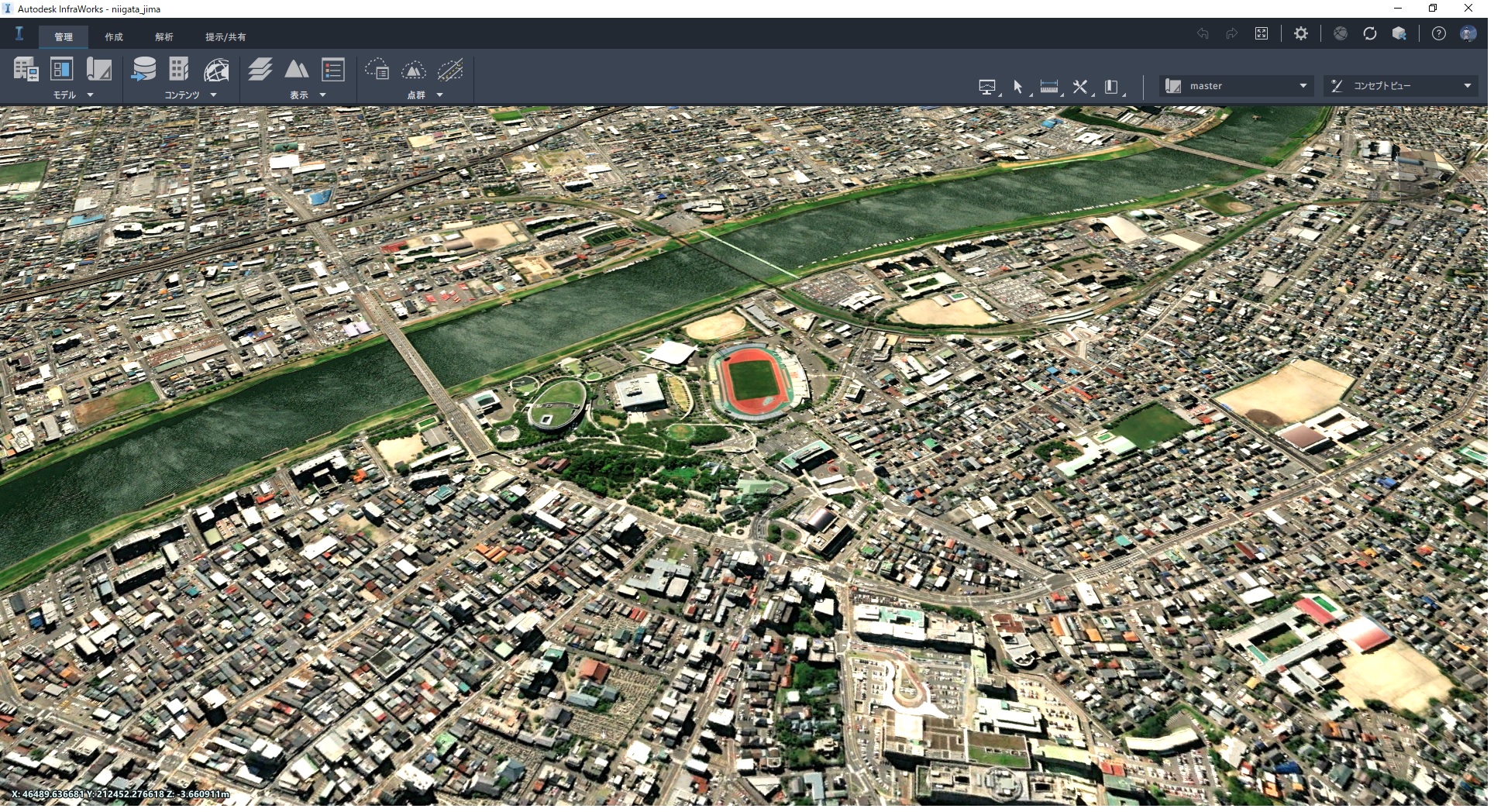Click the dimmed globe icon
This screenshot has height=812, width=1494.
pos(1341,33)
